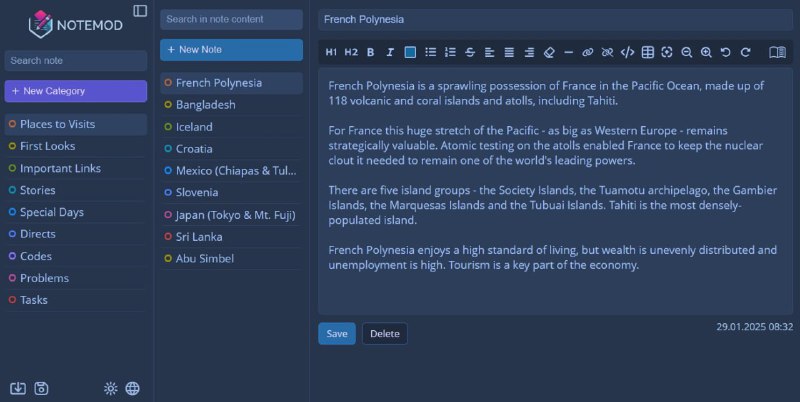Collapse the sidebar with the panel toggle icon

[140, 11]
